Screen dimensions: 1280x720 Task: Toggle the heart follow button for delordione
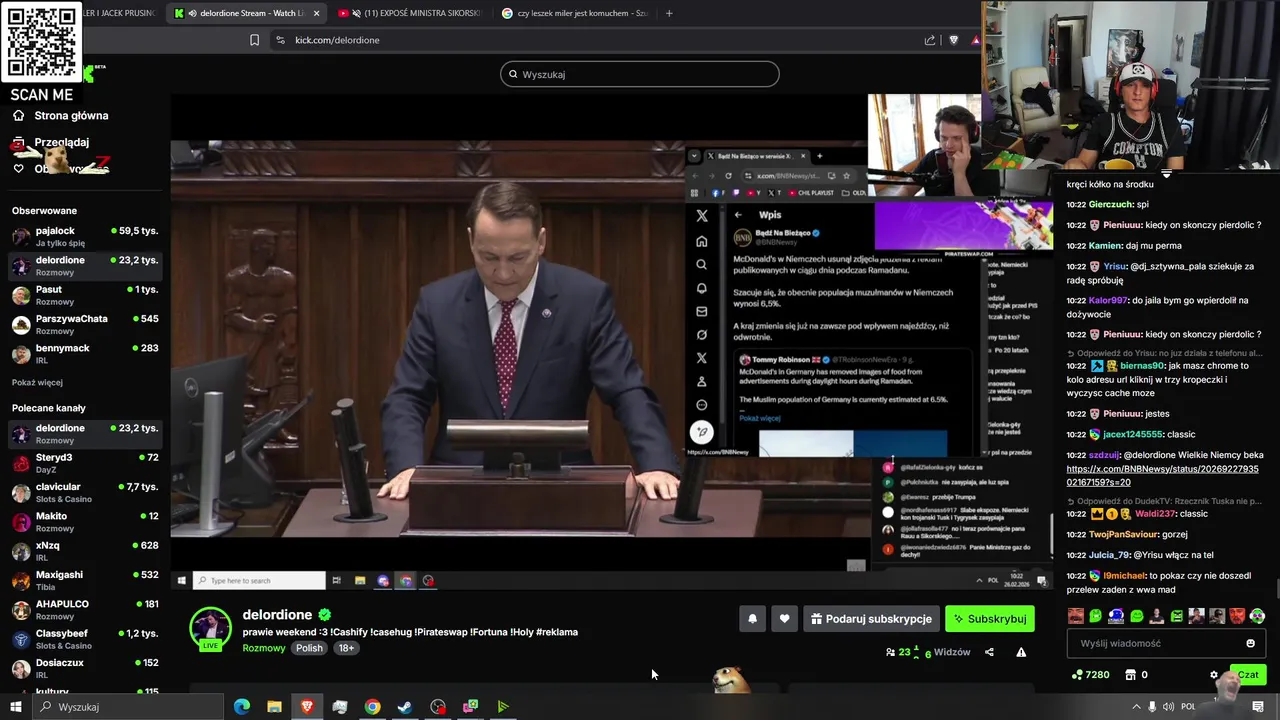click(784, 619)
